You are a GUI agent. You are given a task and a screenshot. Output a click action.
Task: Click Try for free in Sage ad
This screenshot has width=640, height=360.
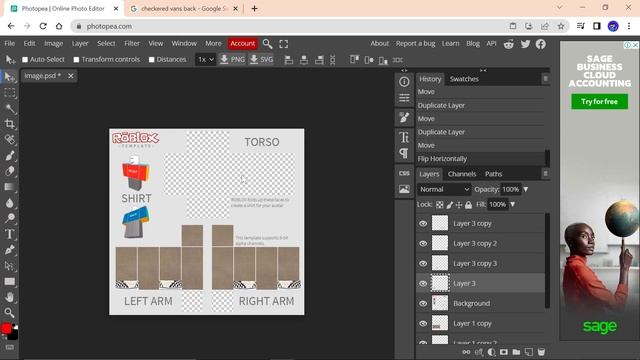point(599,102)
